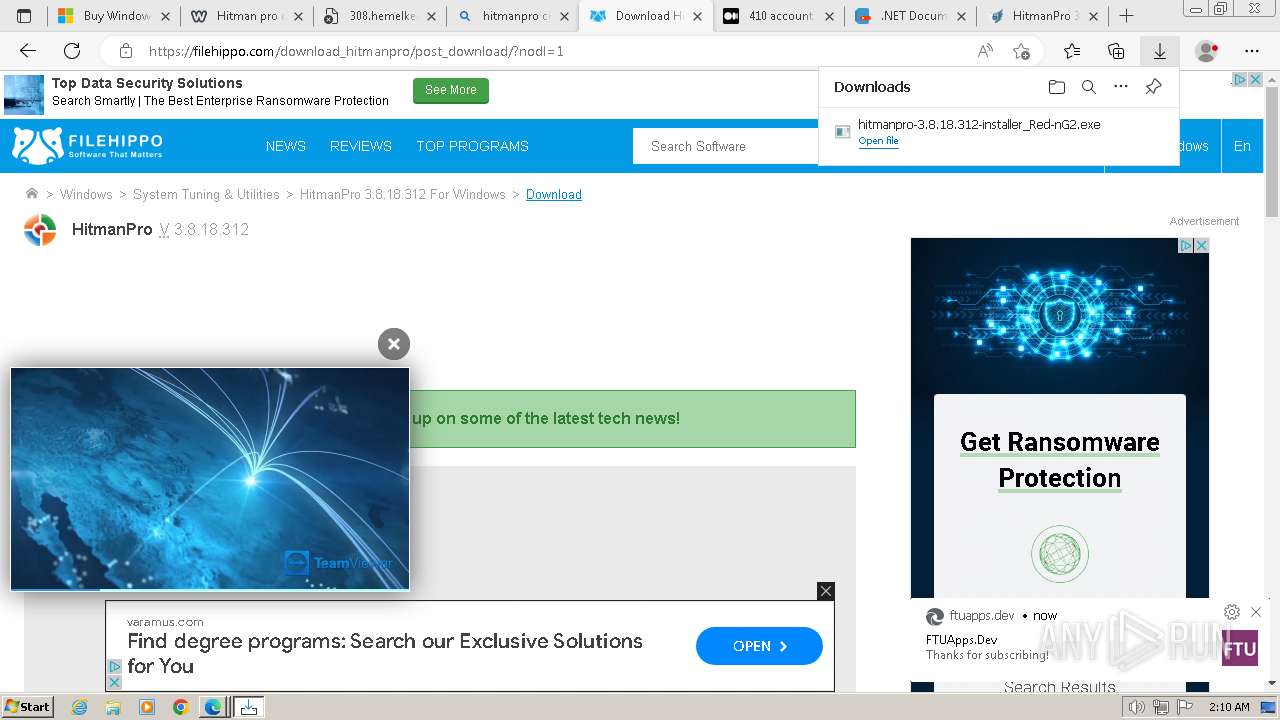Image resolution: width=1280 pixels, height=720 pixels.
Task: Switch to the 308.hemelke tab
Action: (x=380, y=16)
